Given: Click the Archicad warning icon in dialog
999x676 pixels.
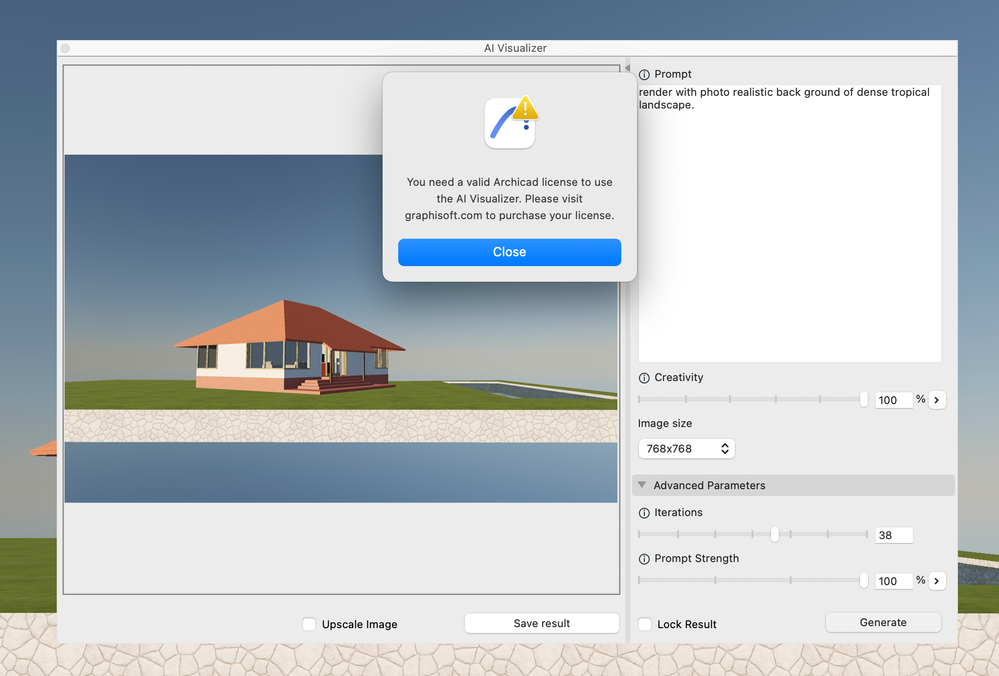Looking at the screenshot, I should point(510,122).
